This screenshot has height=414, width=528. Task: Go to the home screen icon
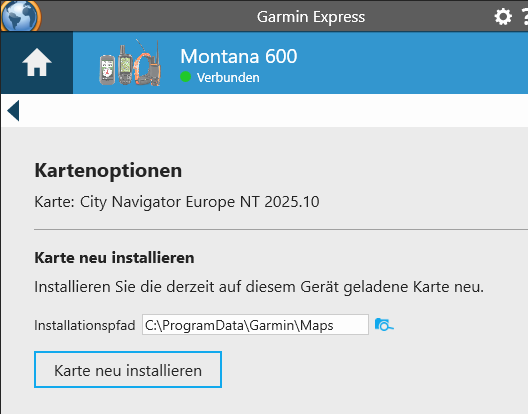[37, 62]
